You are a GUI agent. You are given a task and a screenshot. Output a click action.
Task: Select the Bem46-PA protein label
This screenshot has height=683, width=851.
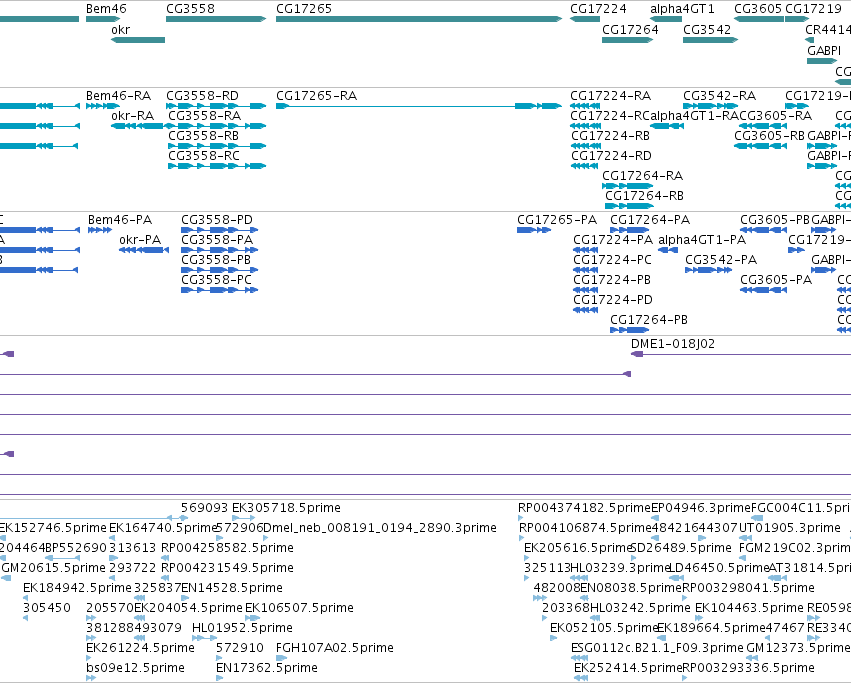120,220
